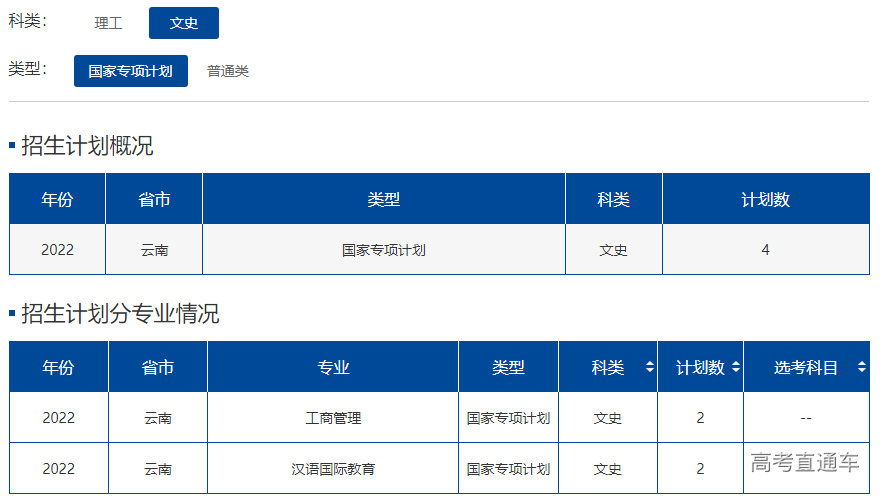The image size is (888, 502).
Task: Click sort arrows on 计划数 column
Action: point(736,367)
